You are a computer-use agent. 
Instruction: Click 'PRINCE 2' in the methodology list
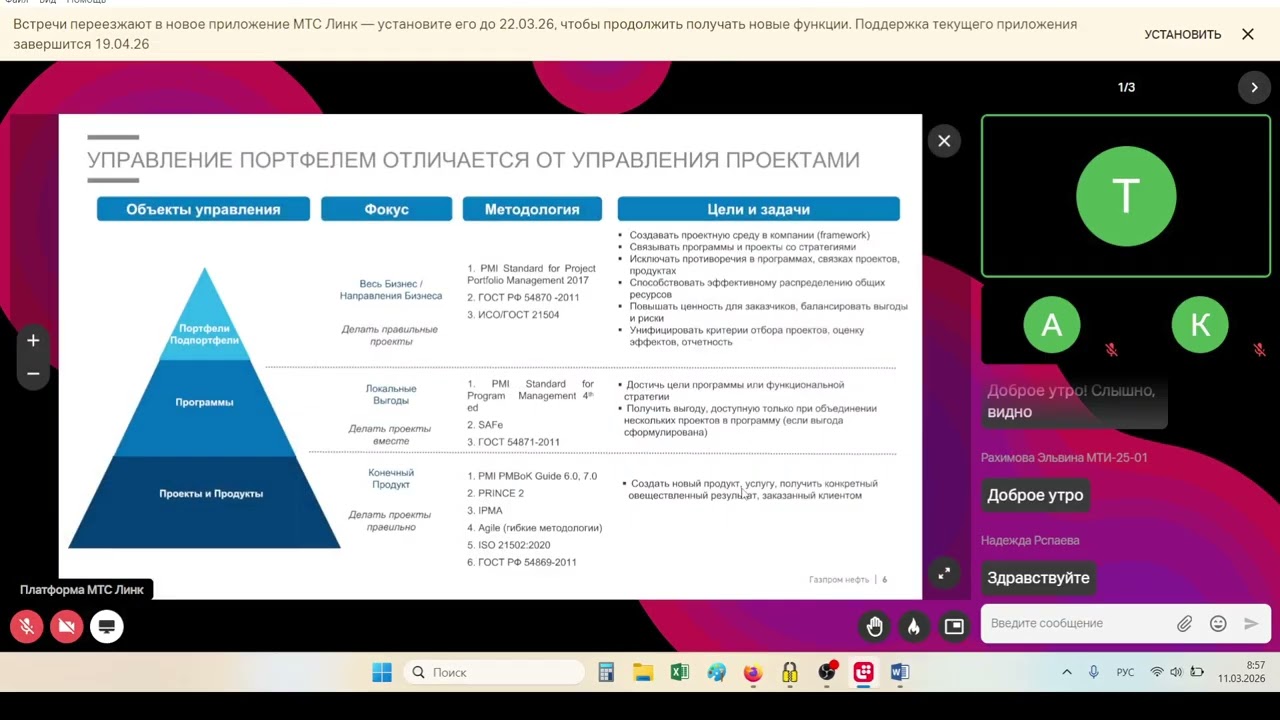tap(495, 493)
